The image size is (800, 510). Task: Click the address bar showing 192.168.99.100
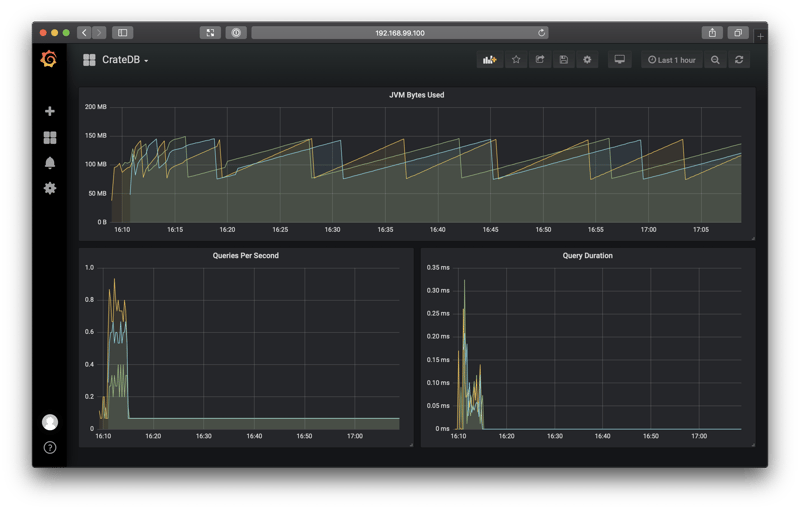pos(400,33)
